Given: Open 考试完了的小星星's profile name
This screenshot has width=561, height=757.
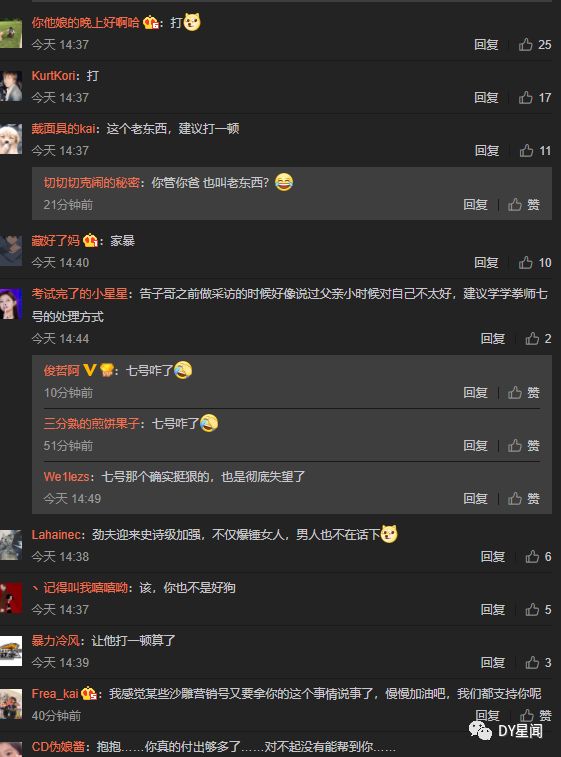Looking at the screenshot, I should click(x=80, y=294).
